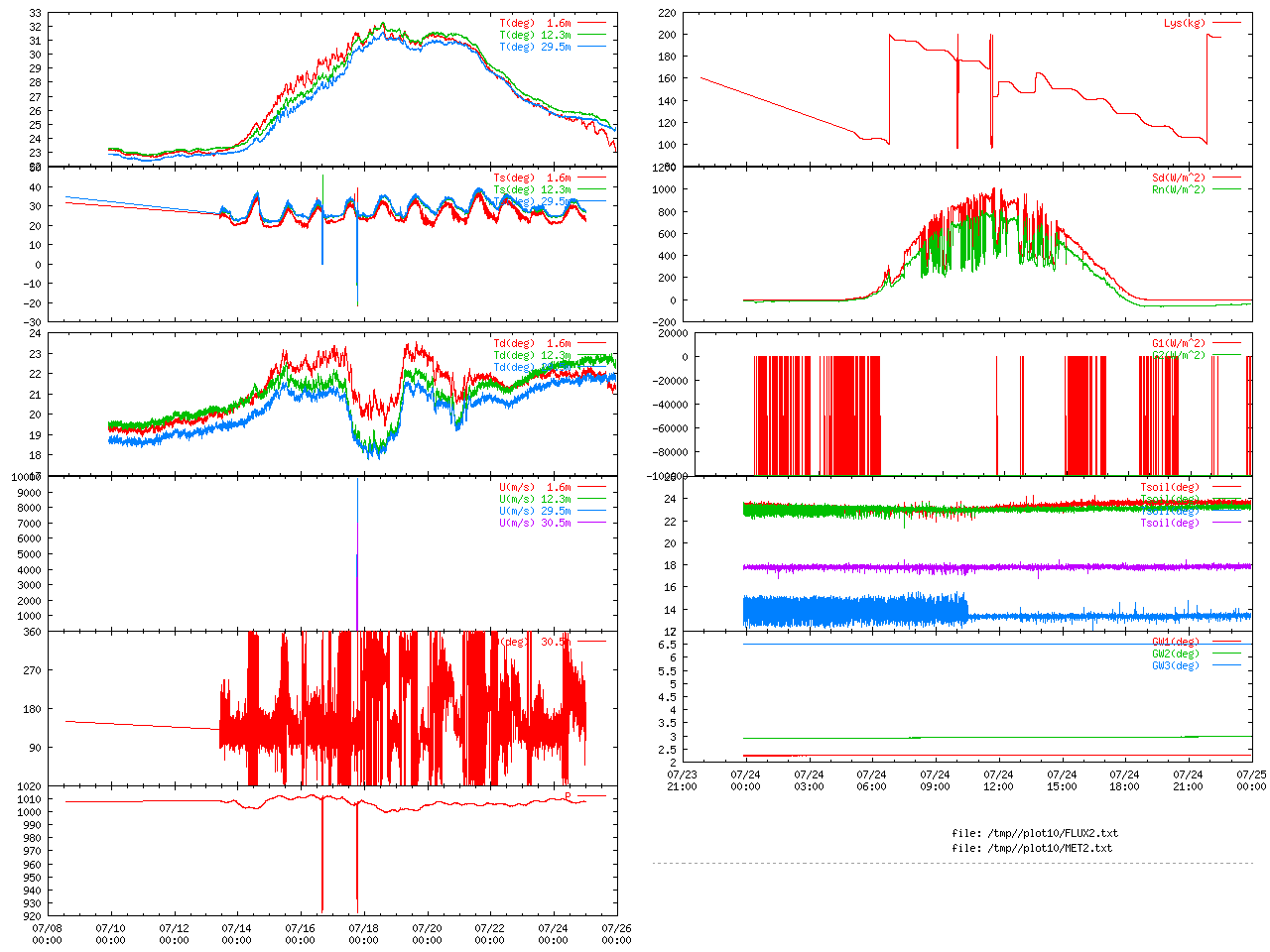This screenshot has width=1270, height=952.
Task: Click the blue "T(deg) 29.5m" legend label
Action: pyautogui.click(x=536, y=47)
